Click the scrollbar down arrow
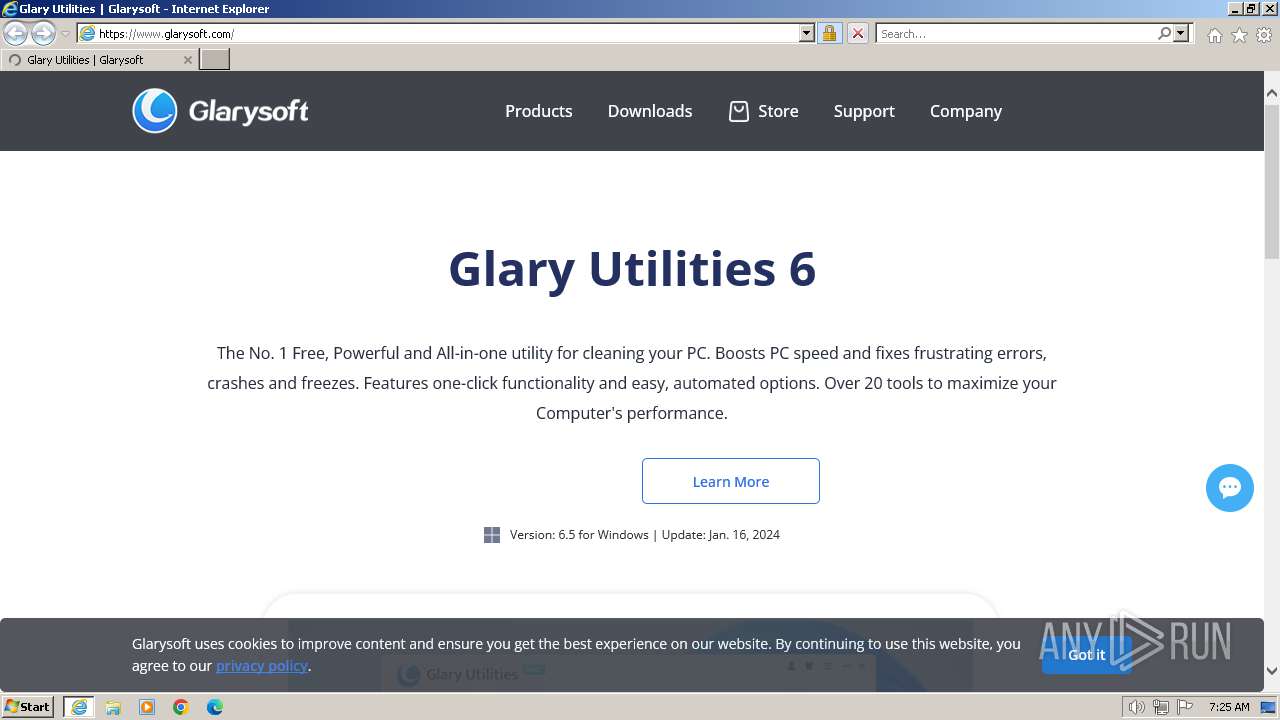The height and width of the screenshot is (720, 1280). (x=1272, y=671)
